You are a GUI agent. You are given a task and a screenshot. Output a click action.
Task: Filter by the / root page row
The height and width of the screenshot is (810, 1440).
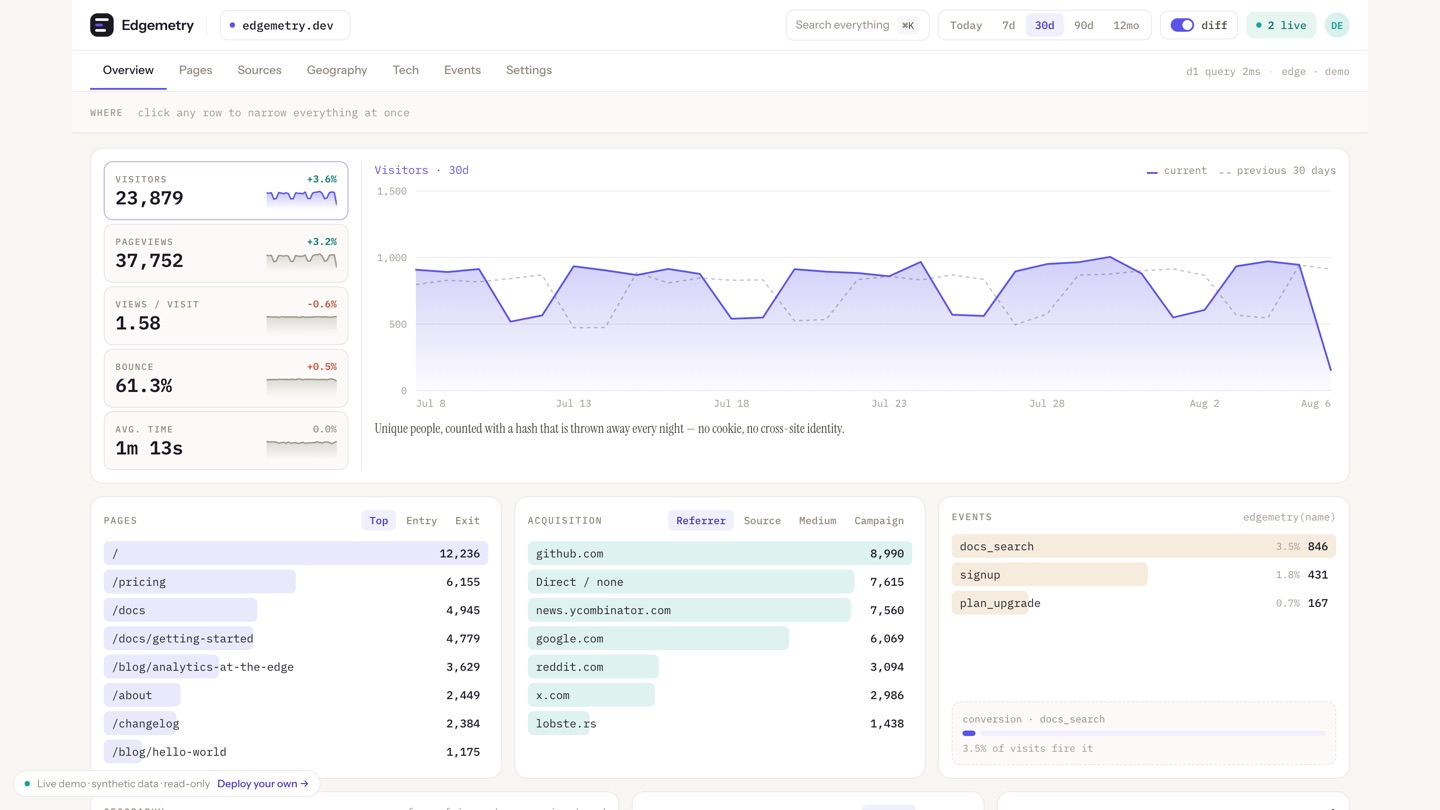coord(296,553)
